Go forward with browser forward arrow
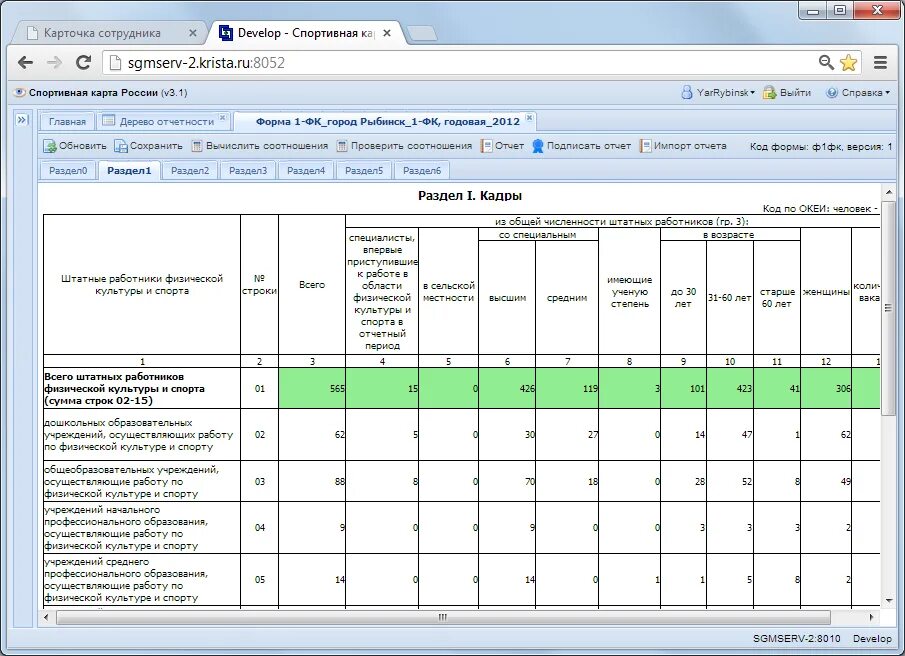This screenshot has width=905, height=656. click(54, 62)
